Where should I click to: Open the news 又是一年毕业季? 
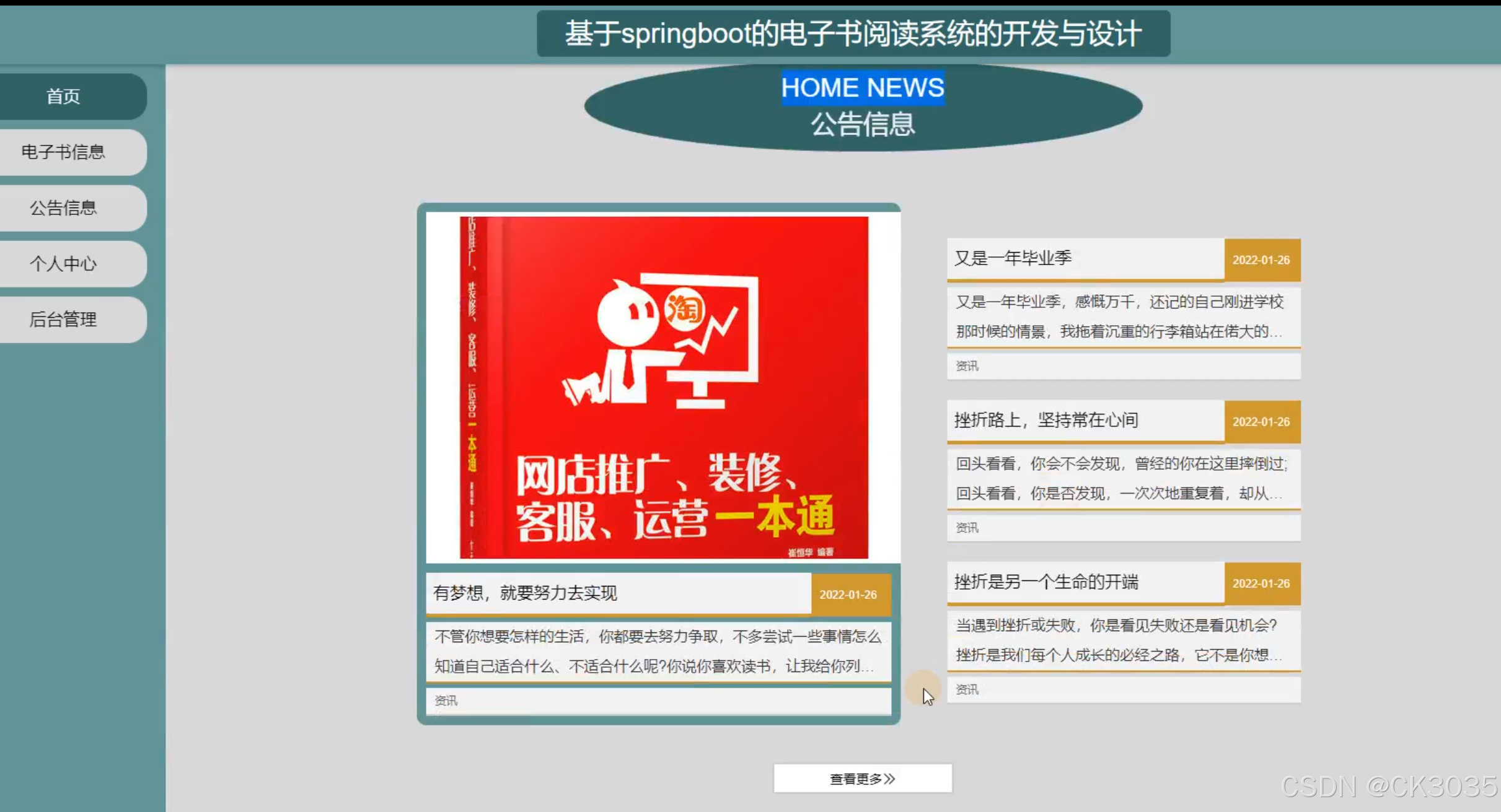pyautogui.click(x=1013, y=257)
